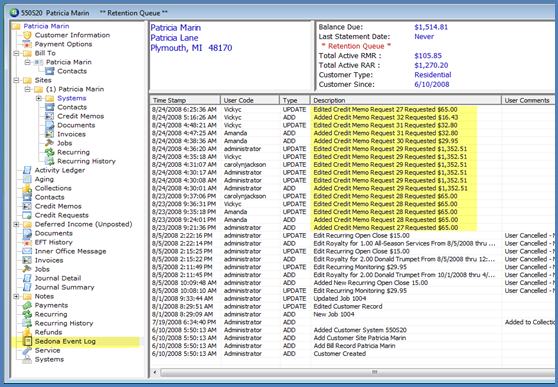Collapse the Bill To tree node
Image resolution: width=558 pixels, height=387 pixels.
16,53
